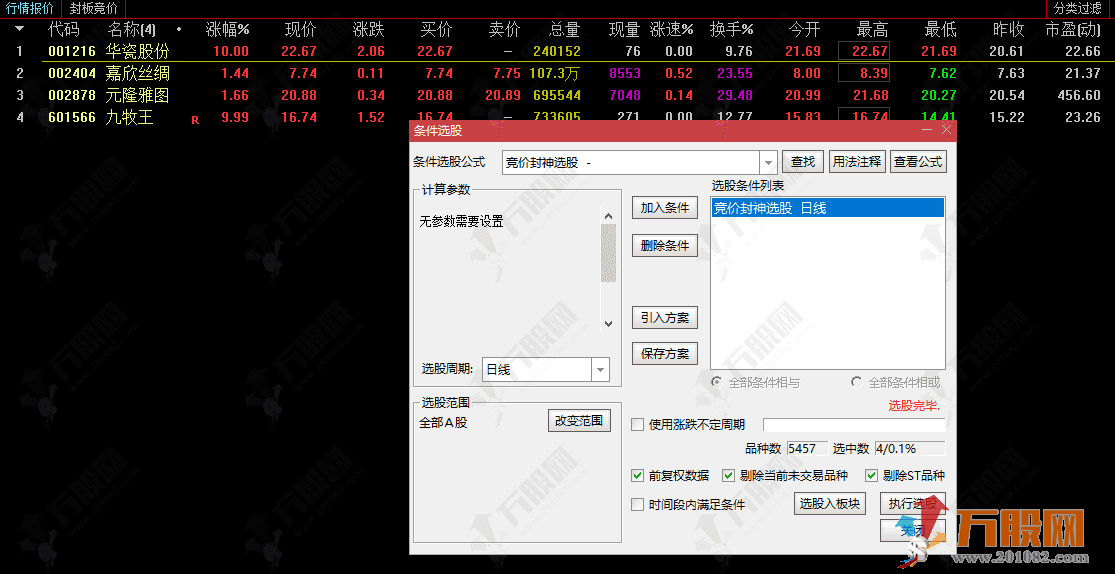Select stock row 元隆雅图
Viewport: 1115px width, 574px height.
pos(558,95)
